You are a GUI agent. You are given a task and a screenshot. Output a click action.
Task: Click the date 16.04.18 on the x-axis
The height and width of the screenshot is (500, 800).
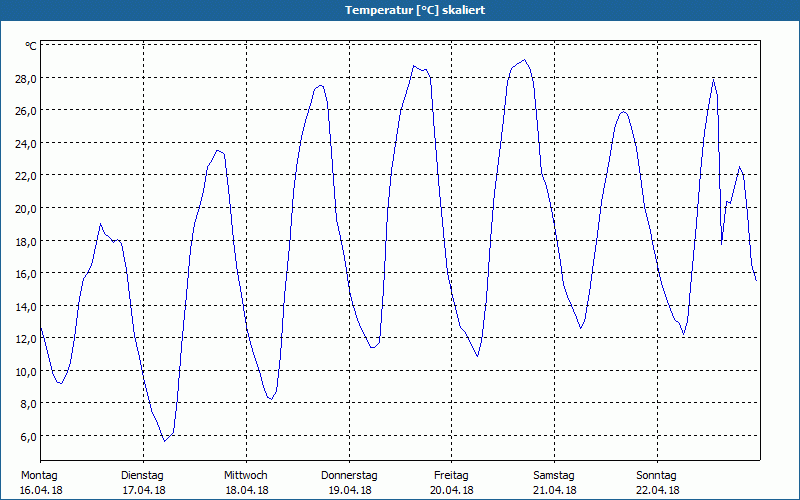click(40, 490)
